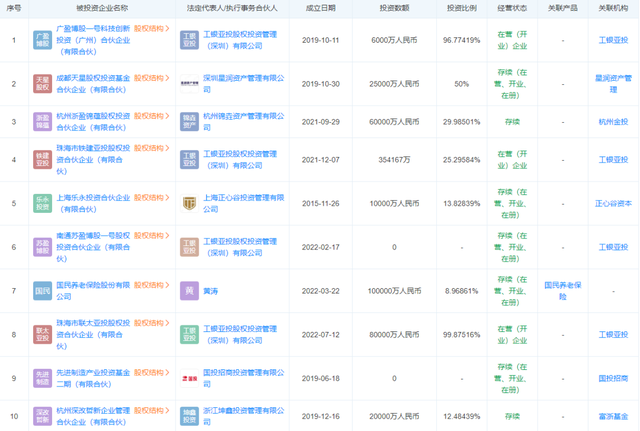Click the 深圳星润资产管理 logo in row 2

point(189,84)
